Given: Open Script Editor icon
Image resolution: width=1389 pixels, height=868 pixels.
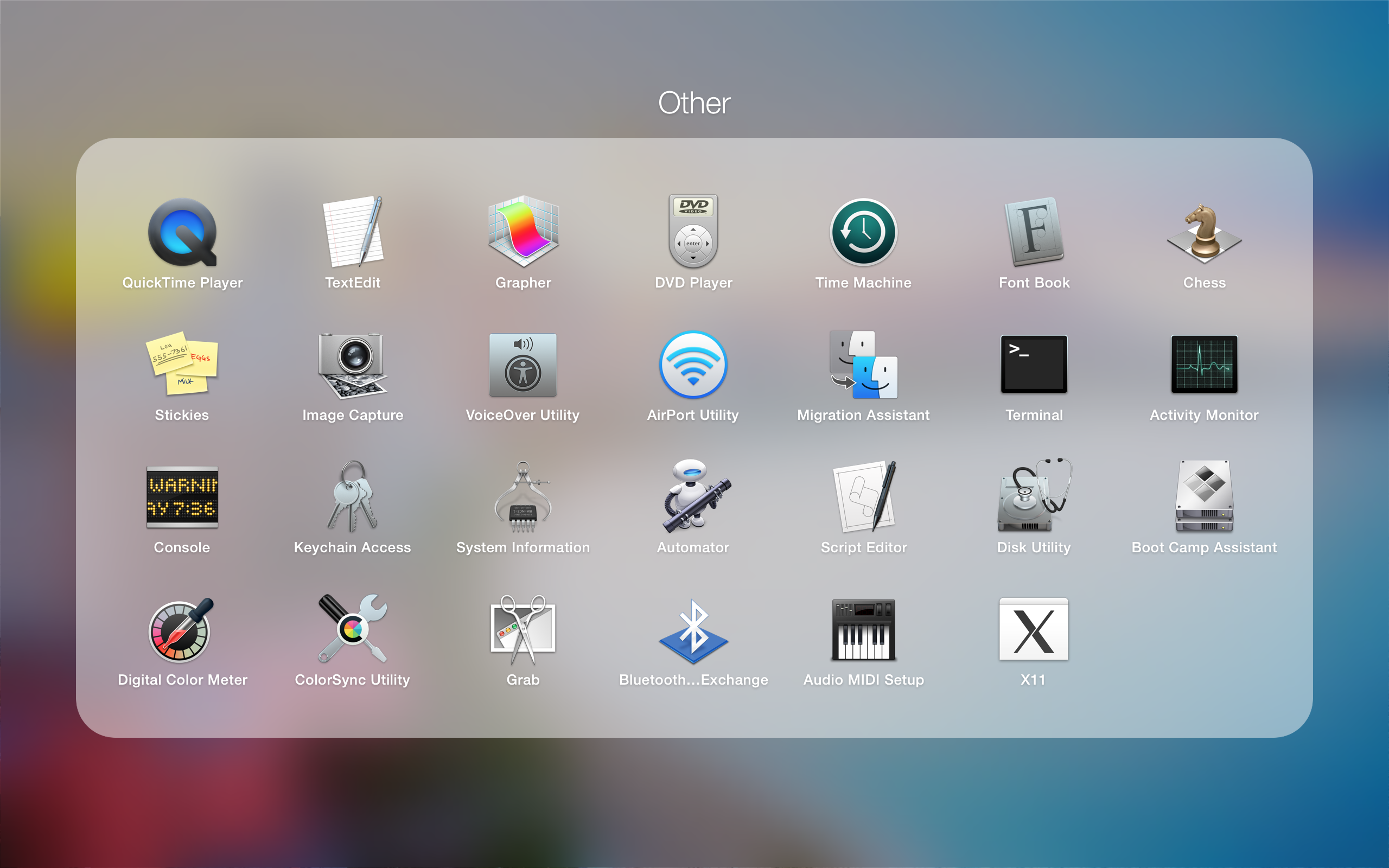Looking at the screenshot, I should tap(864, 496).
